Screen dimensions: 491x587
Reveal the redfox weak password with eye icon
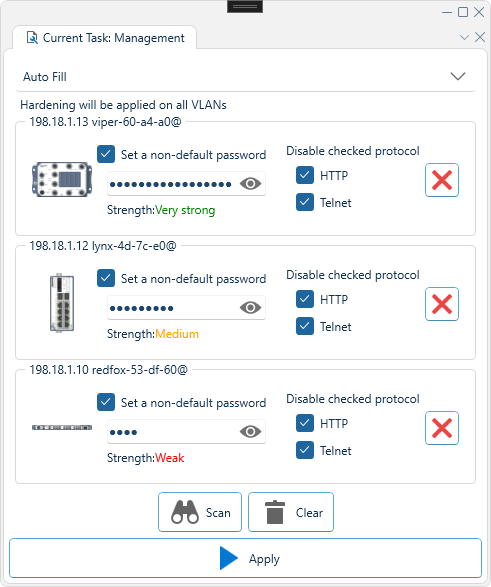point(250,432)
